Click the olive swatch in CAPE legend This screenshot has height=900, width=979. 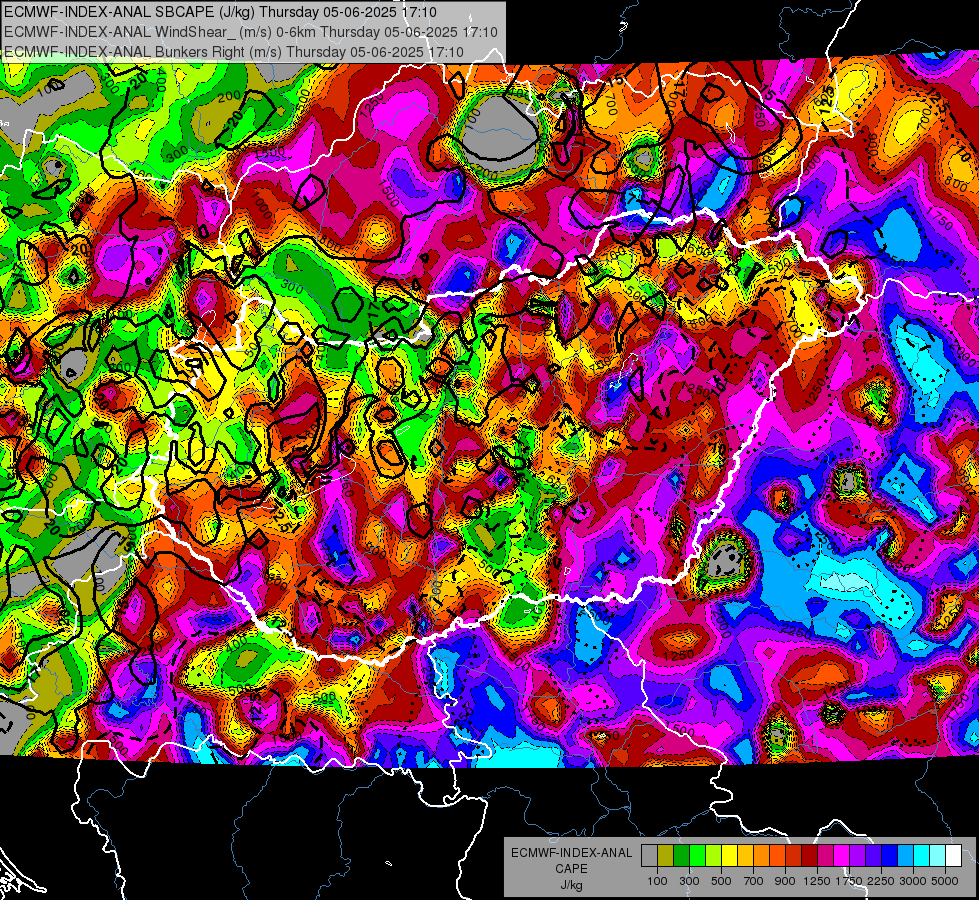[666, 855]
